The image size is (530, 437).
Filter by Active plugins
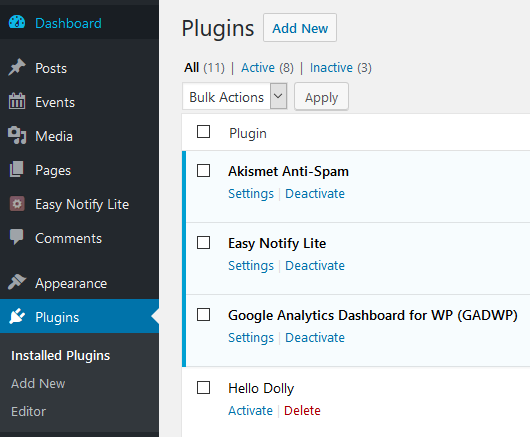[258, 68]
